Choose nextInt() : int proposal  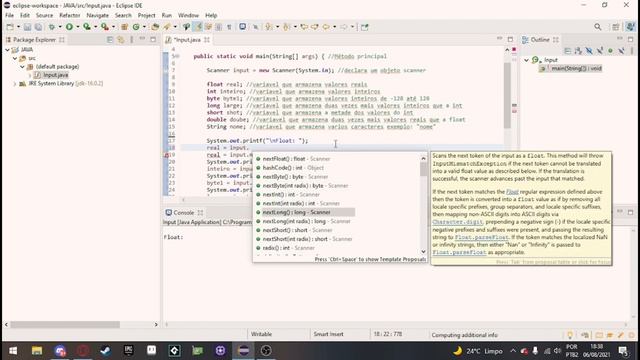pyautogui.click(x=291, y=194)
